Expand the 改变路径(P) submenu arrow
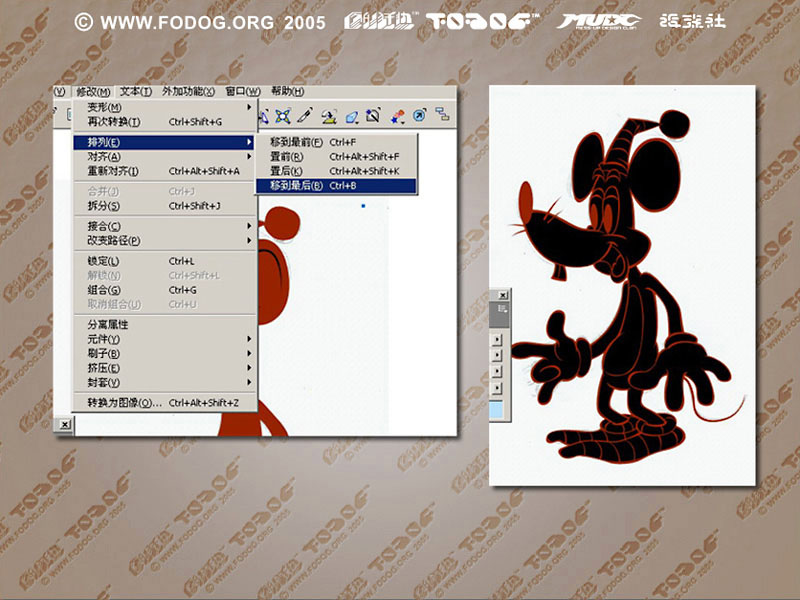The height and width of the screenshot is (600, 800). point(249,240)
